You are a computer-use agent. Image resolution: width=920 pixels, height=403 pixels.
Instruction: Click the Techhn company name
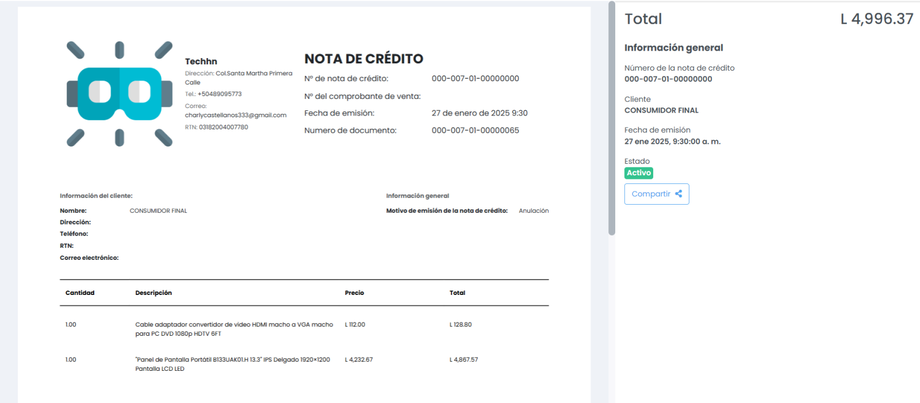point(201,62)
